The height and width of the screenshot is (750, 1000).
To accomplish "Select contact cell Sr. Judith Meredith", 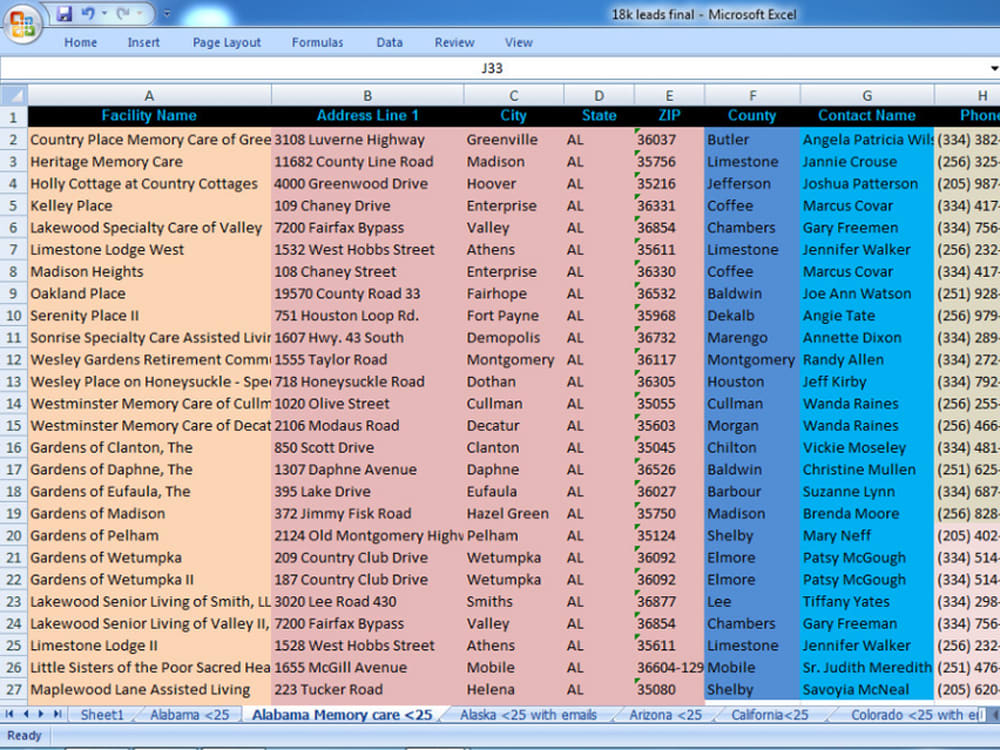I will 867,668.
